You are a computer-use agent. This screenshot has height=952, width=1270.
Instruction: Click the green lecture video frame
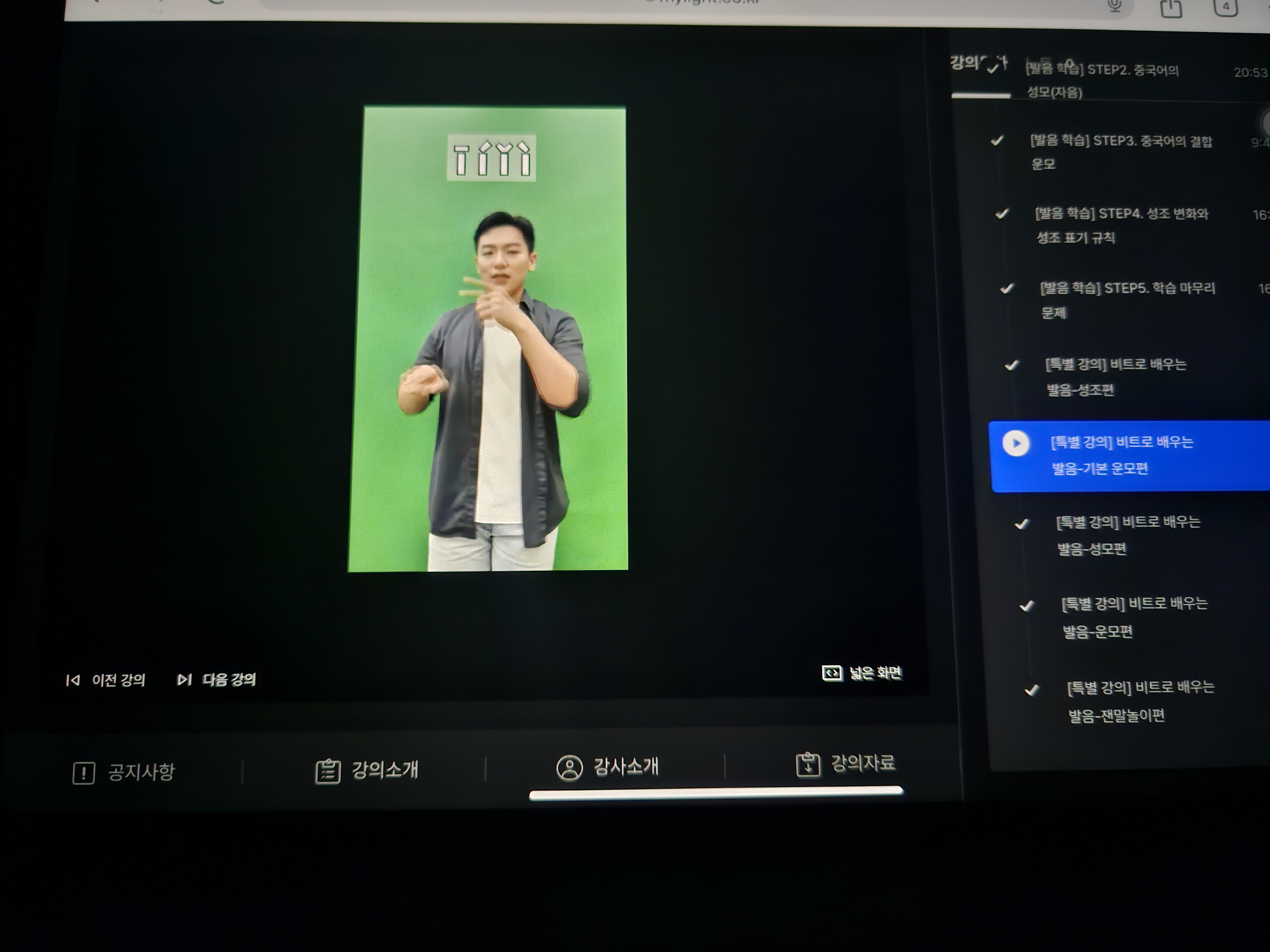pyautogui.click(x=489, y=339)
